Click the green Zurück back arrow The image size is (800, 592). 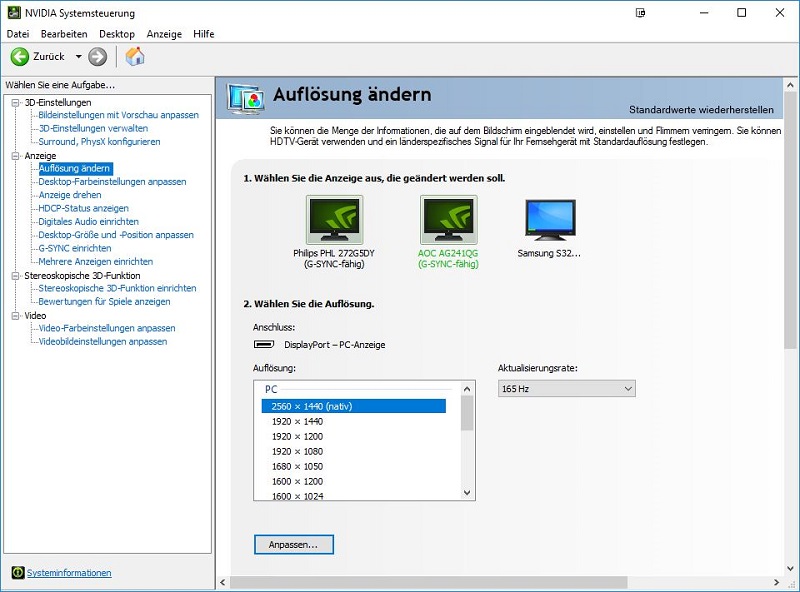(20, 57)
